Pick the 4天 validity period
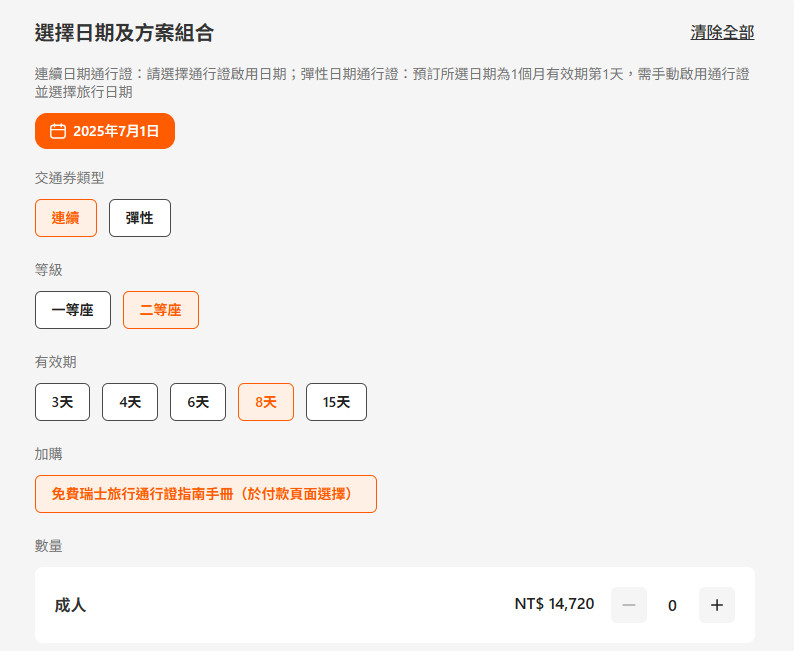 pos(130,402)
